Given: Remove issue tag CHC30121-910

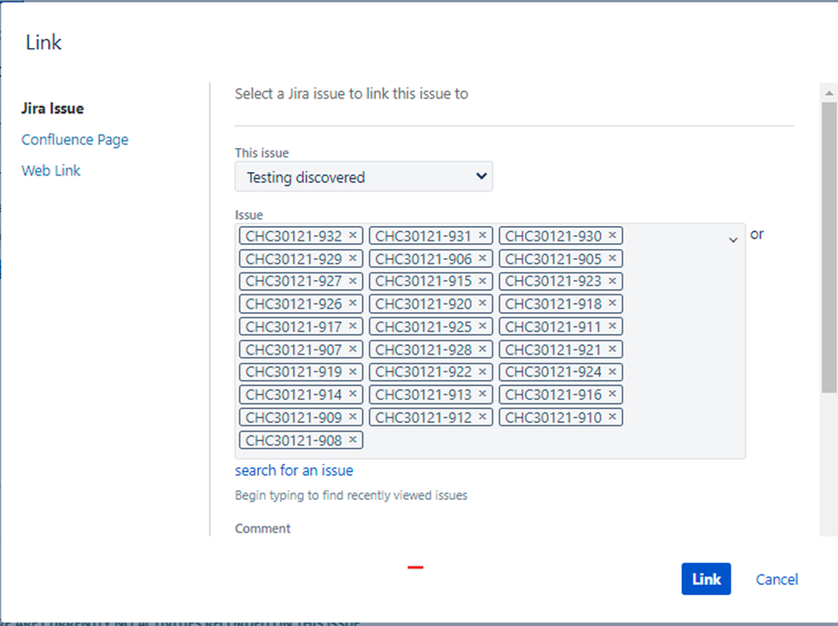Looking at the screenshot, I should click(x=612, y=416).
